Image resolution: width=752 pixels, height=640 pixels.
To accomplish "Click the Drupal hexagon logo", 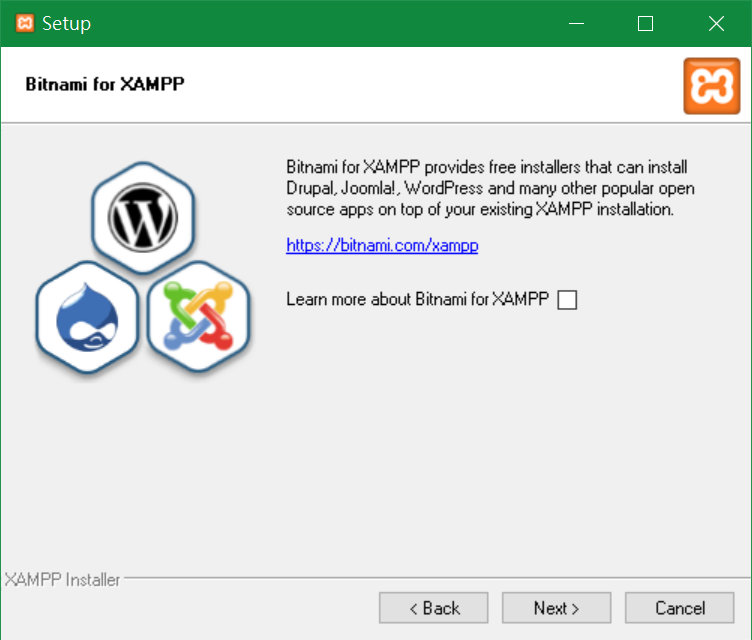I will click(87, 317).
